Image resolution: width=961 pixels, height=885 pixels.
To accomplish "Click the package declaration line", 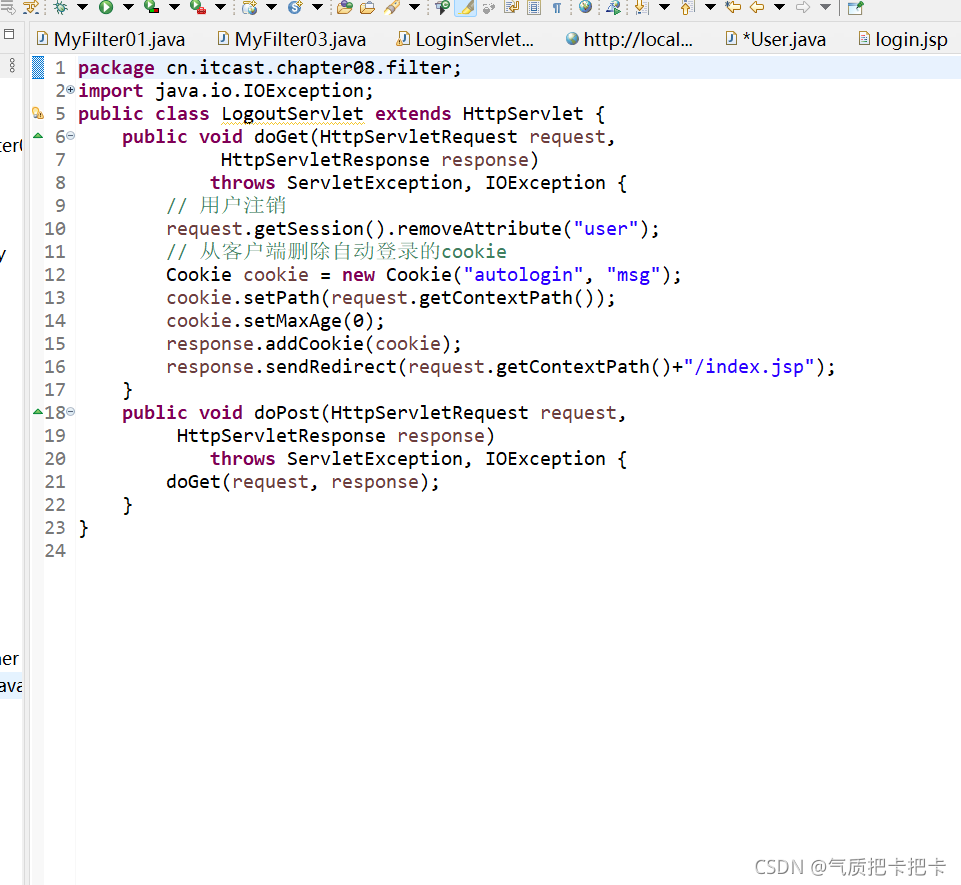I will [x=270, y=67].
